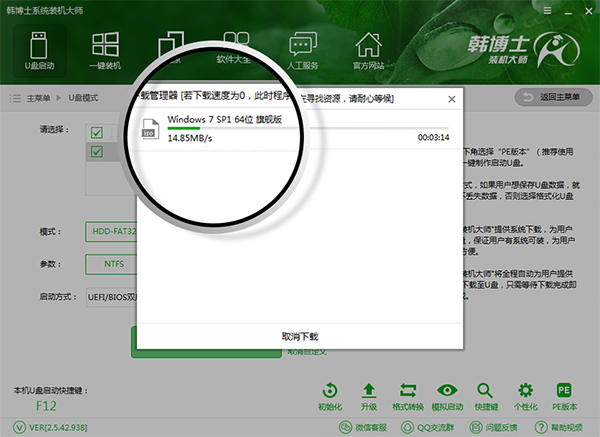Screen dimensions: 600x437
Task: Open 微信客服 in status bar
Action: [x=363, y=427]
